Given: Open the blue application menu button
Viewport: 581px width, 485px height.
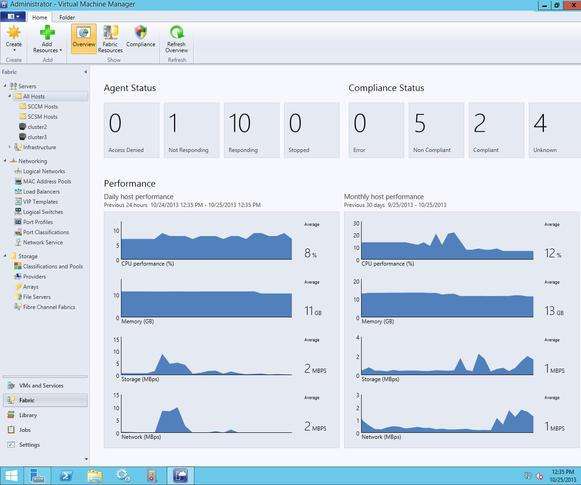Looking at the screenshot, I should tap(13, 17).
